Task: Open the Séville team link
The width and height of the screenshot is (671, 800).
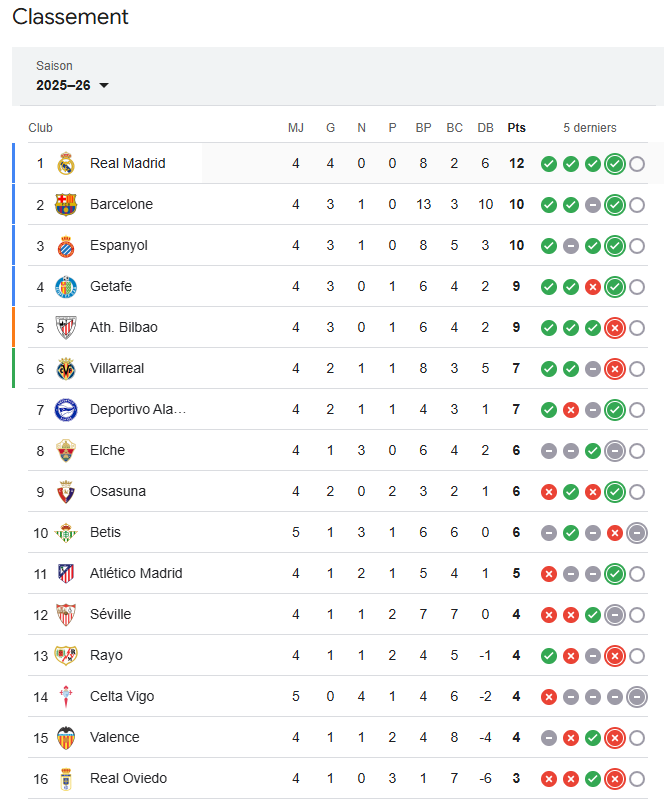Action: tap(110, 614)
